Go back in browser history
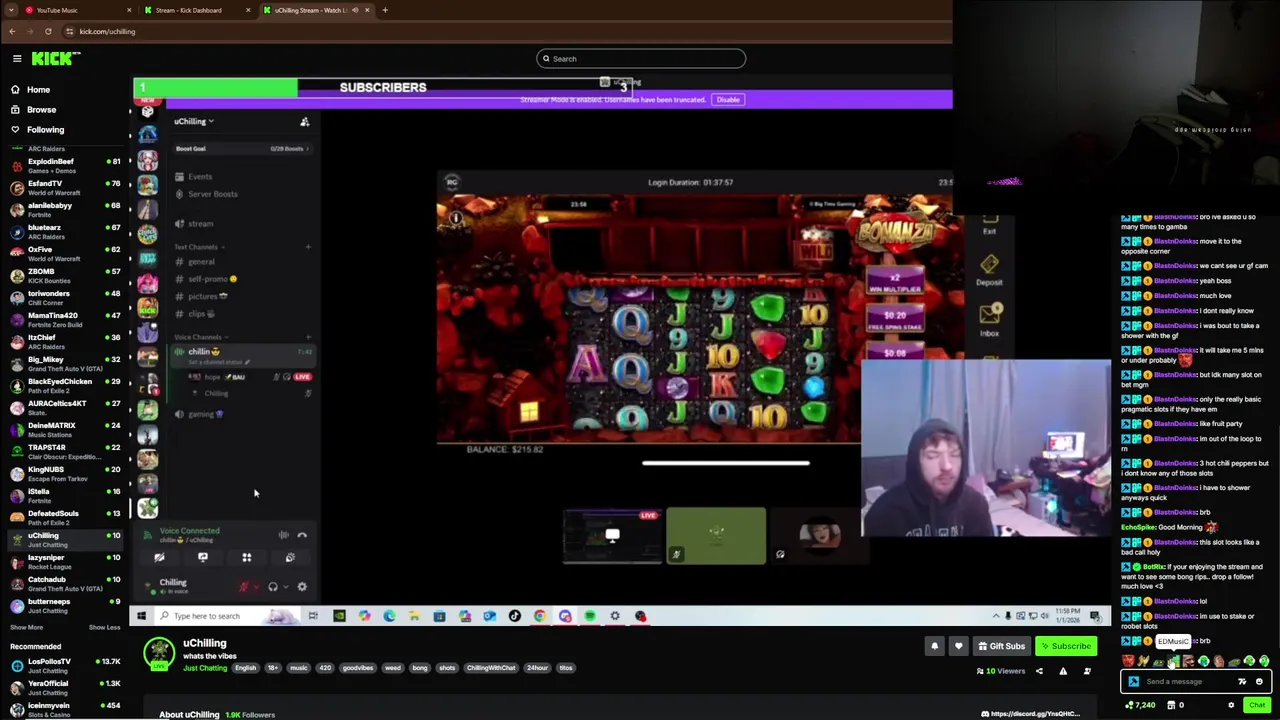The height and width of the screenshot is (720, 1280). pyautogui.click(x=12, y=31)
